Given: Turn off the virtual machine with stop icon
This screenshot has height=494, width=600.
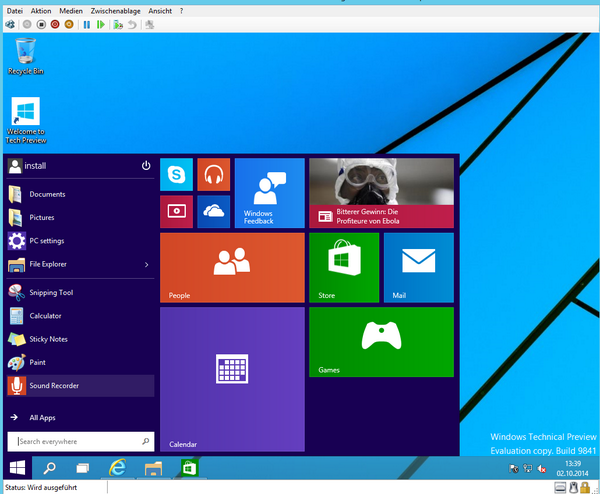Looking at the screenshot, I should click(x=41, y=24).
